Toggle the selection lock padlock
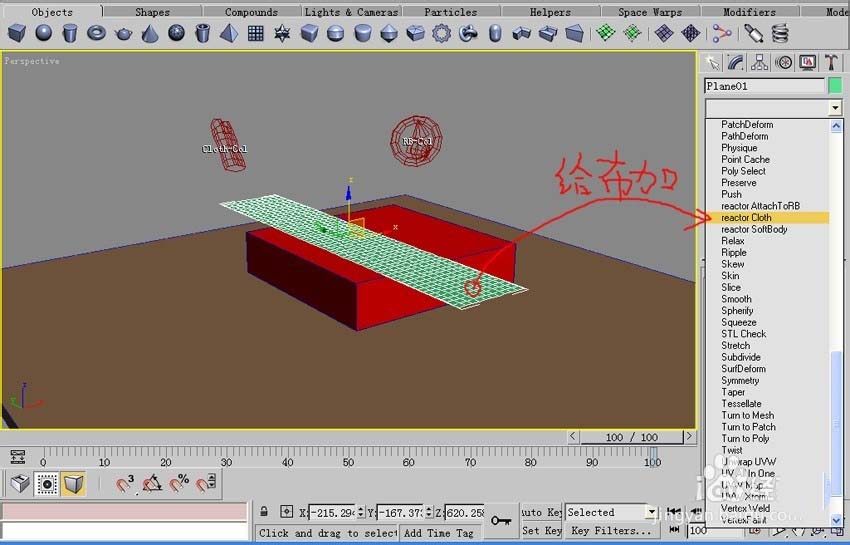 click(x=264, y=511)
